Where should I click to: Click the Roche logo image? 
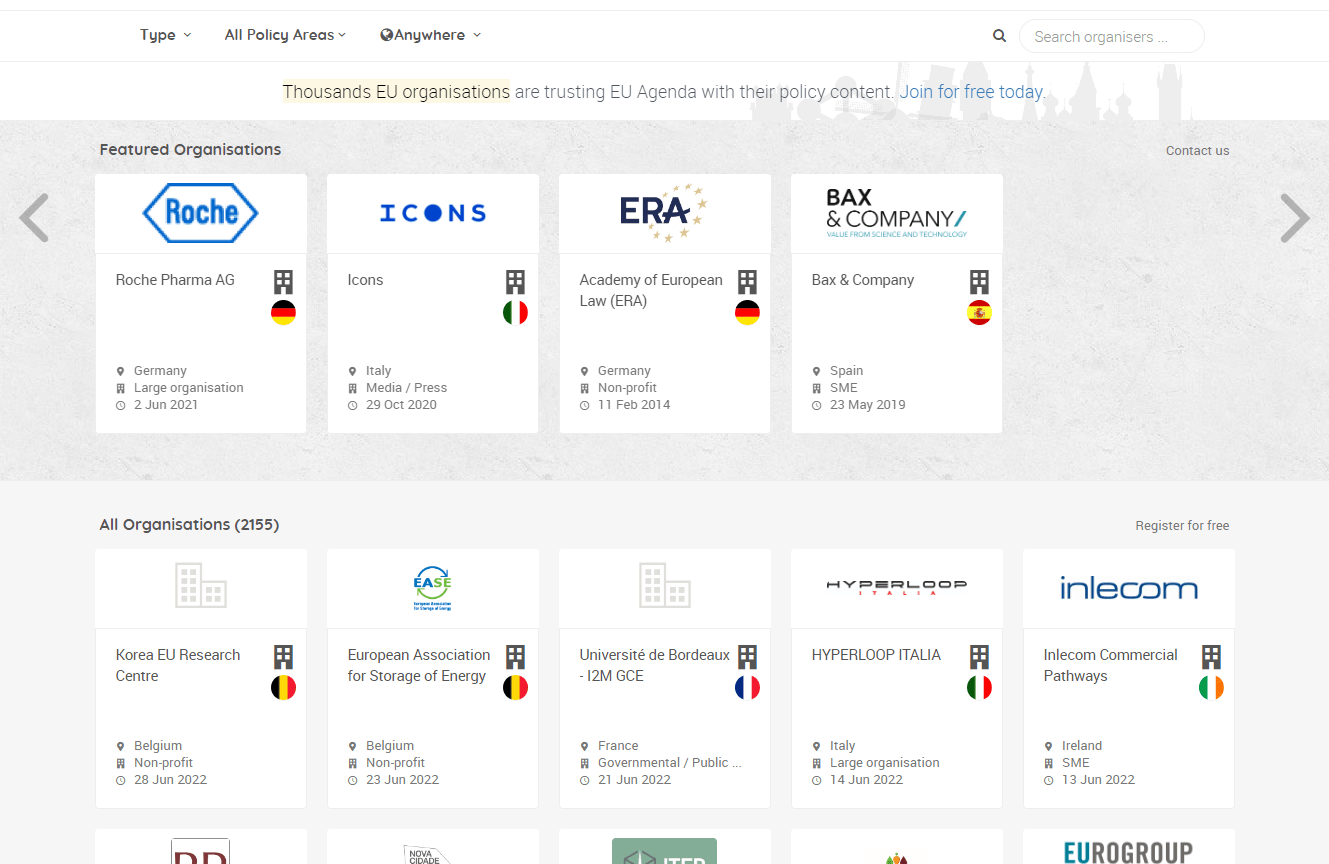pyautogui.click(x=201, y=213)
